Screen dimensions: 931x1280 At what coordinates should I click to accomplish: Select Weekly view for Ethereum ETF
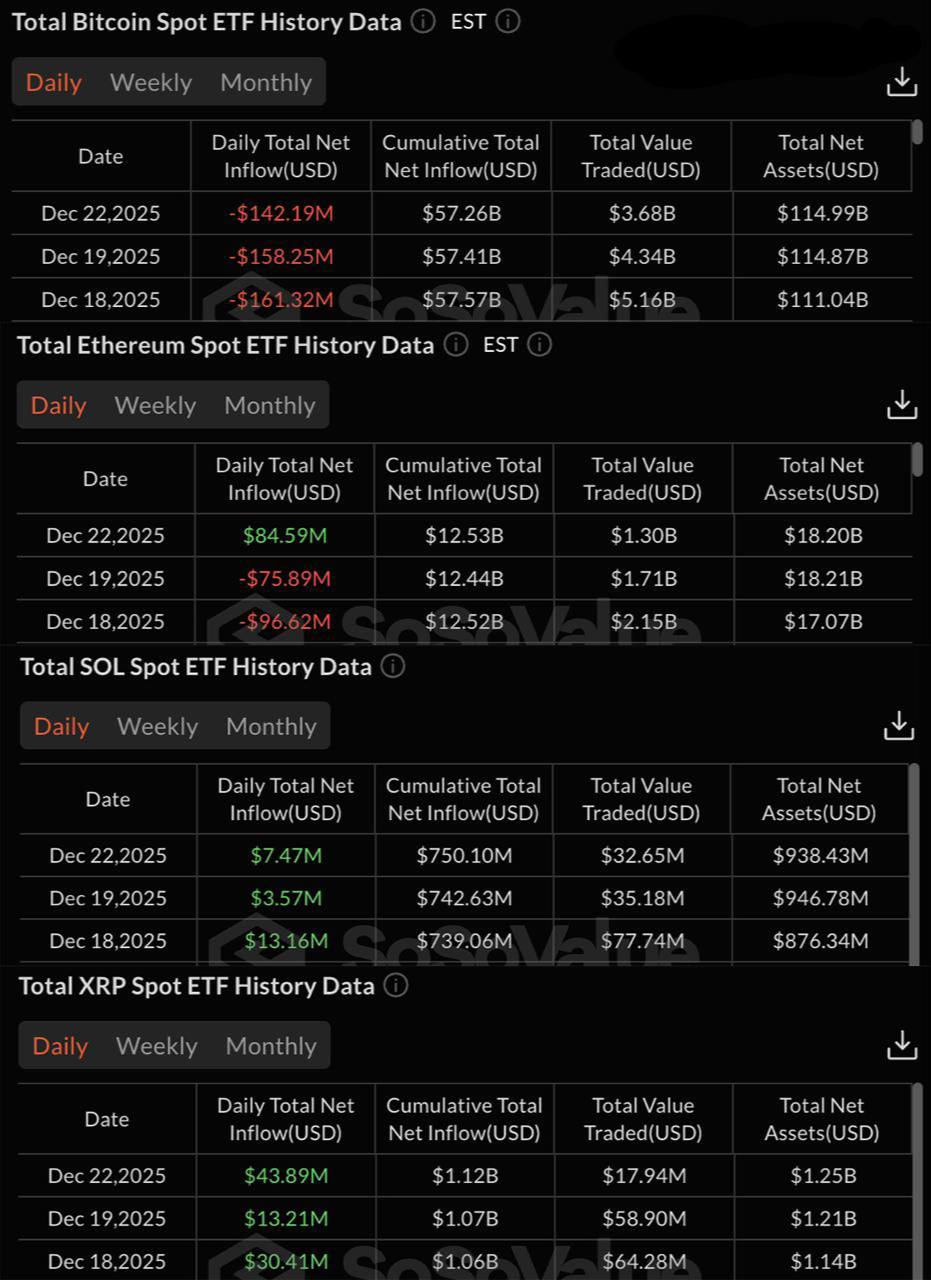pyautogui.click(x=155, y=405)
